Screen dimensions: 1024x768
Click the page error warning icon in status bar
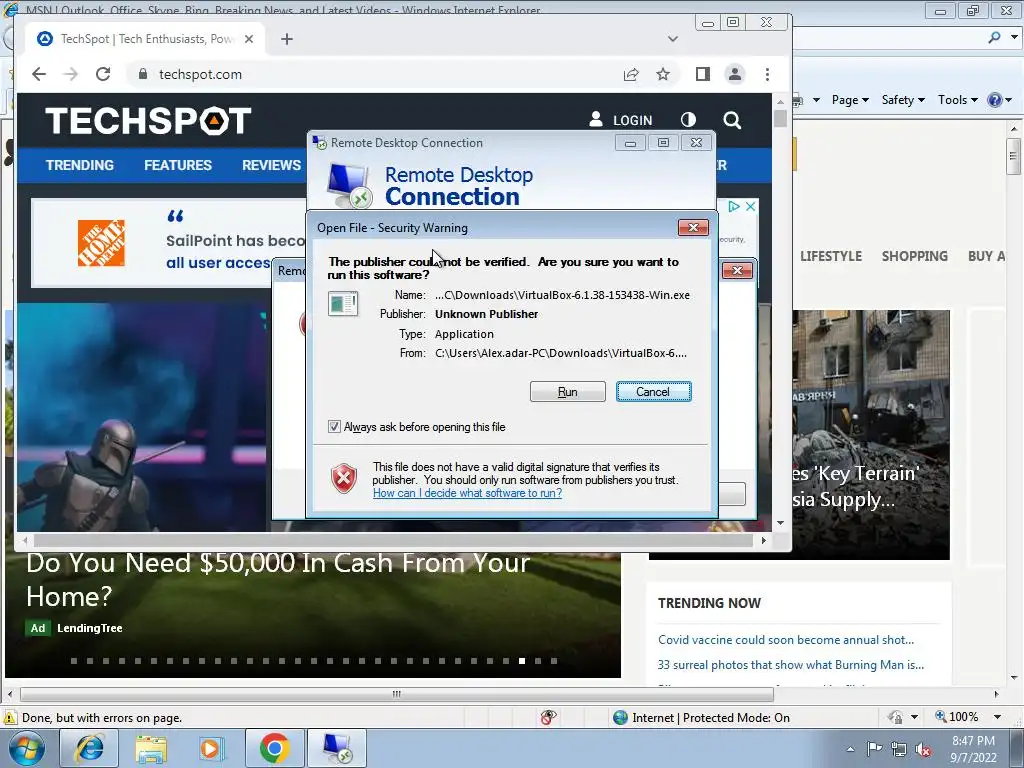tap(9, 717)
